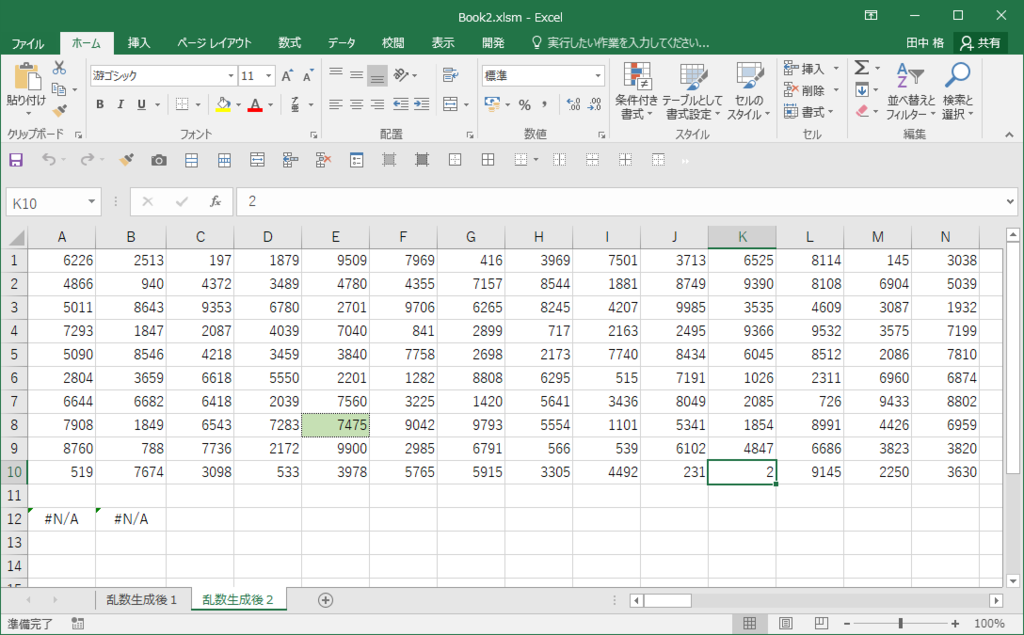The height and width of the screenshot is (635, 1024).
Task: Click the Insert Function fx icon
Action: [215, 202]
